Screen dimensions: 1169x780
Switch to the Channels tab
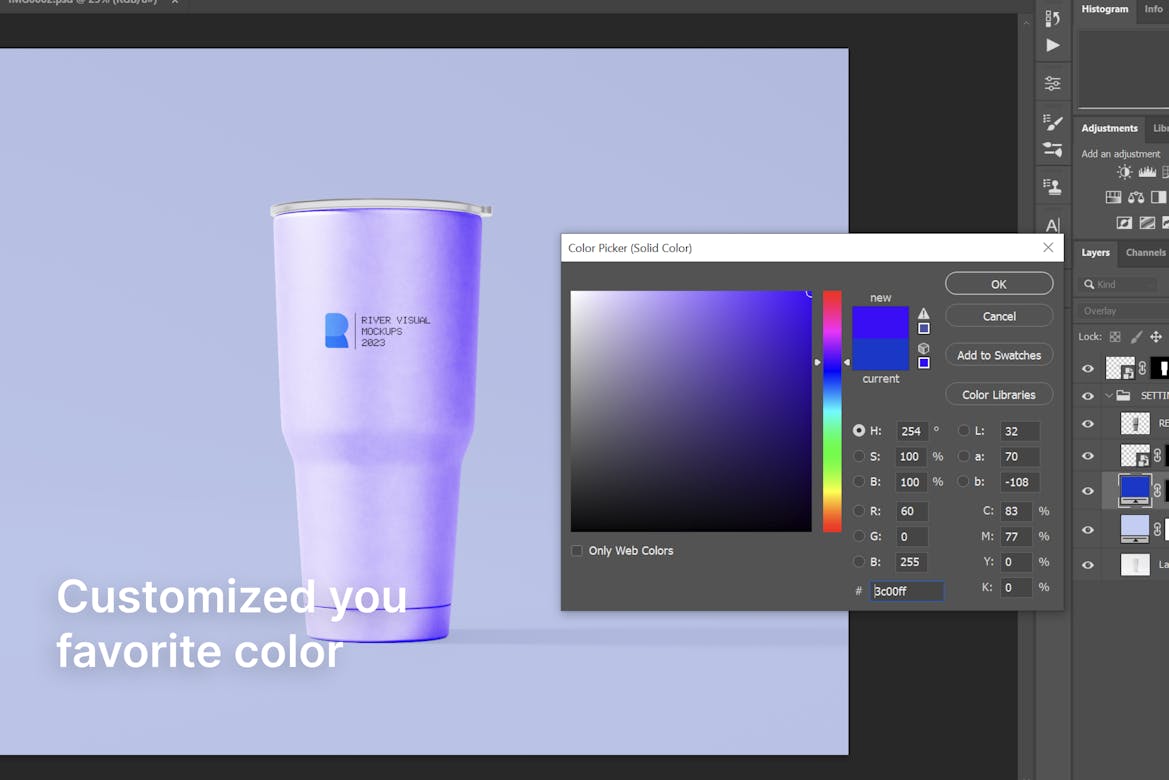point(1145,253)
